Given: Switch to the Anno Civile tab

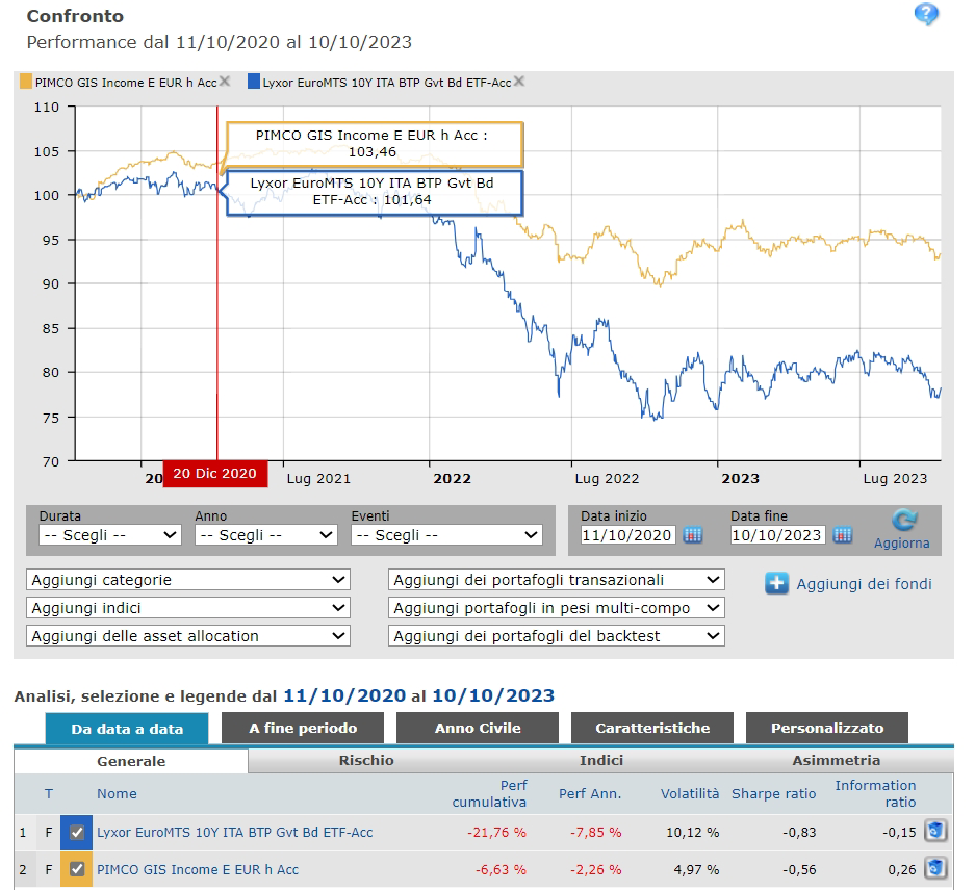Looking at the screenshot, I should click(477, 728).
